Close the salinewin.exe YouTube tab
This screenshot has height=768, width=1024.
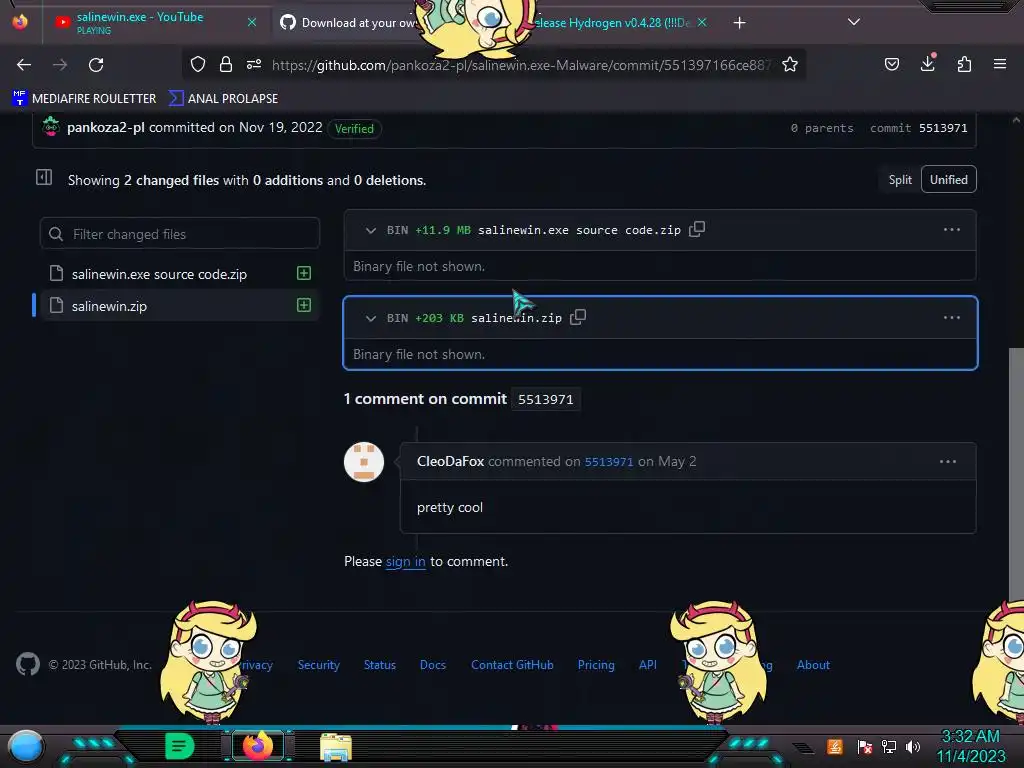pos(252,22)
